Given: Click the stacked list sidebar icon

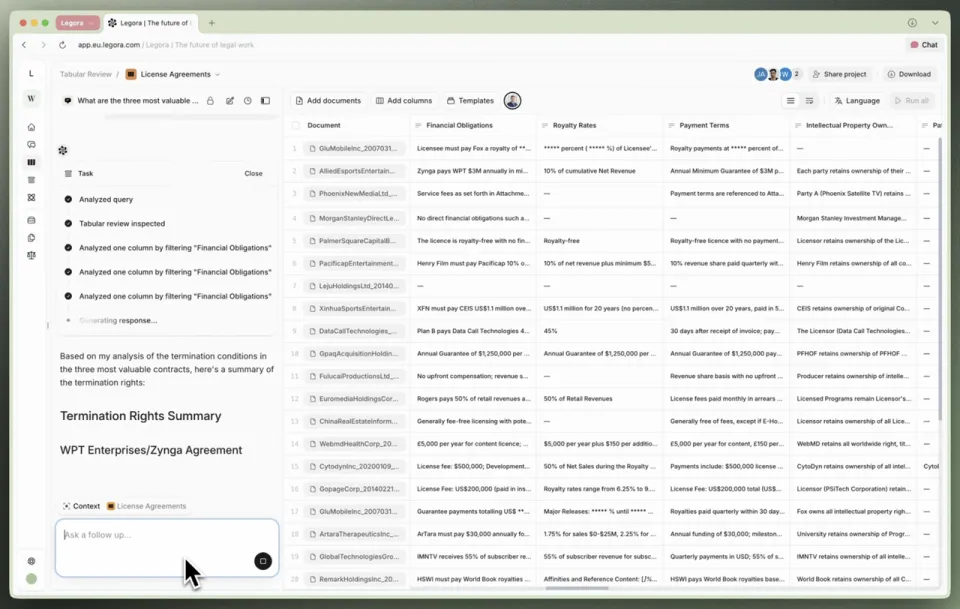Looking at the screenshot, I should [x=31, y=180].
